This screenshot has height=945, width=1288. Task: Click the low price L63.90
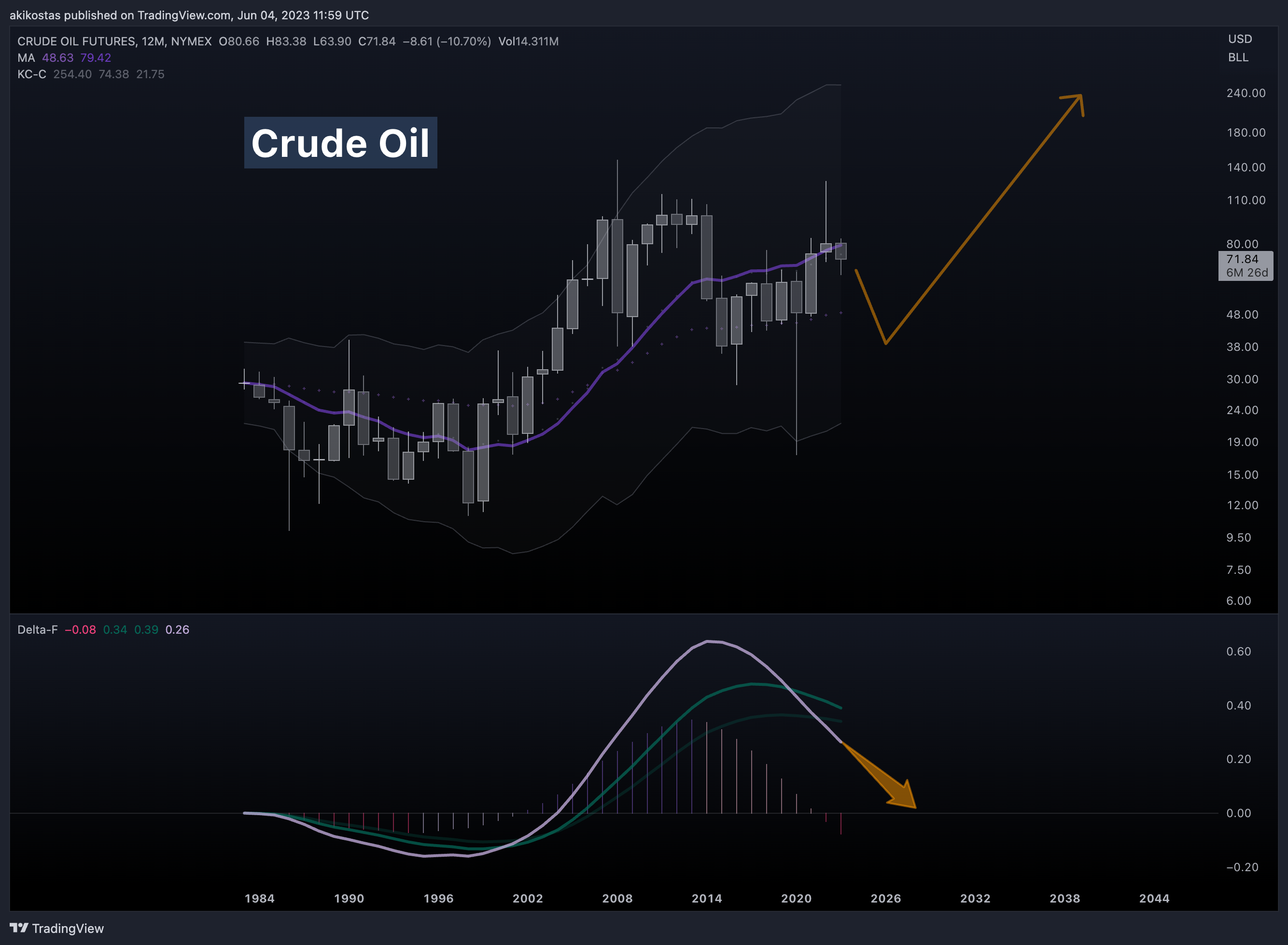coord(333,41)
